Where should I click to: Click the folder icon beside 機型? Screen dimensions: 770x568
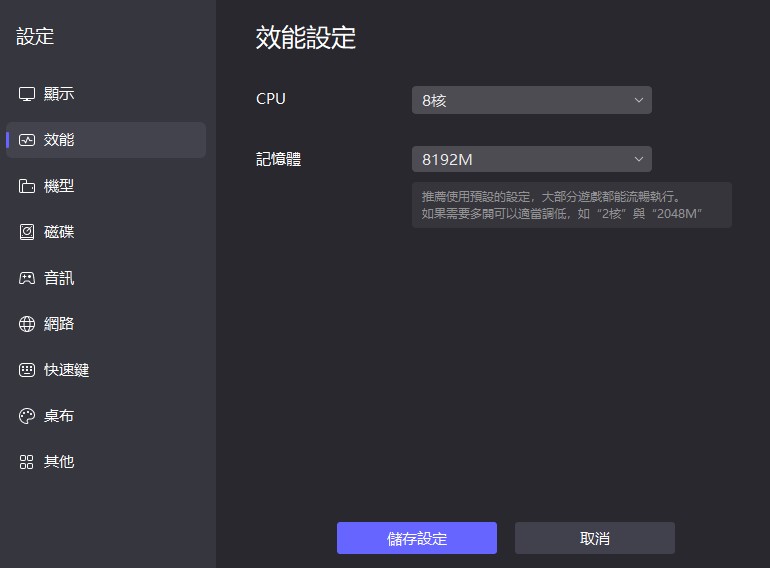pyautogui.click(x=27, y=186)
